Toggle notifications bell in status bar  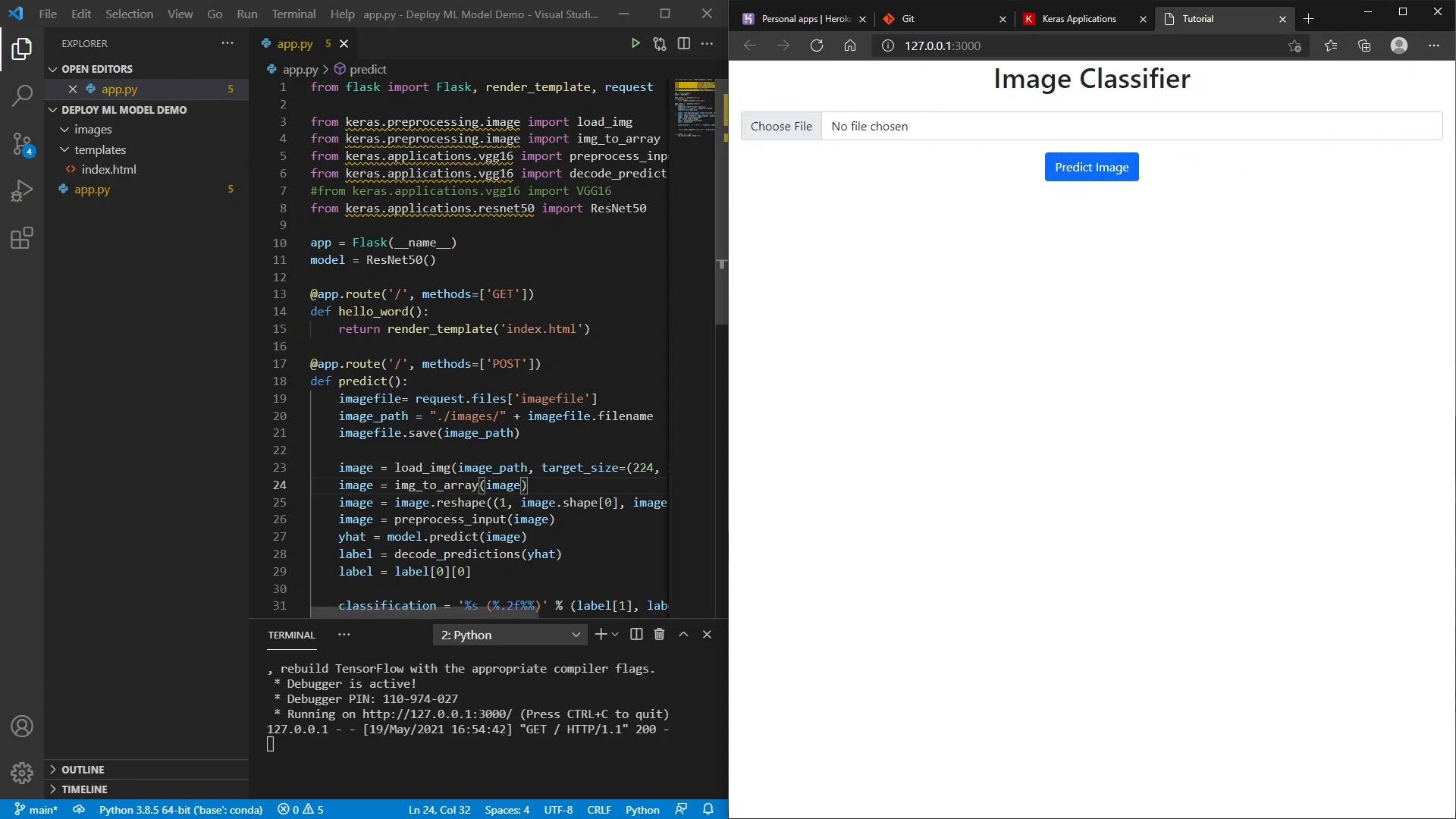pos(708,809)
